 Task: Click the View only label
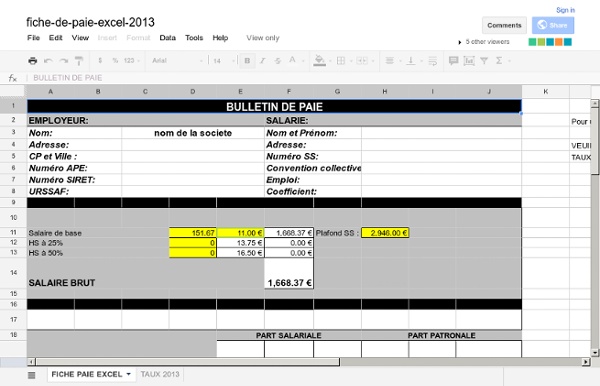pos(263,38)
